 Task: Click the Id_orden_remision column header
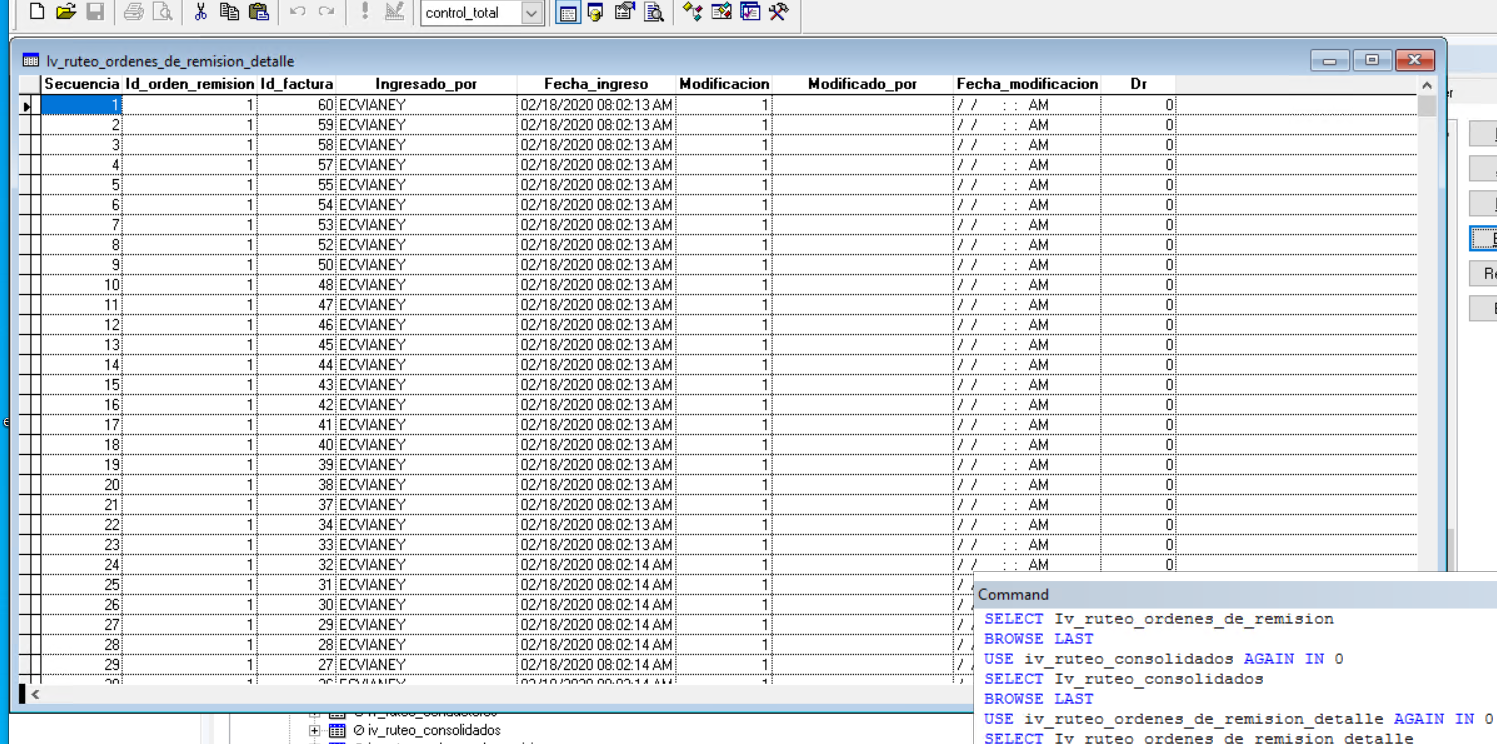click(x=190, y=84)
